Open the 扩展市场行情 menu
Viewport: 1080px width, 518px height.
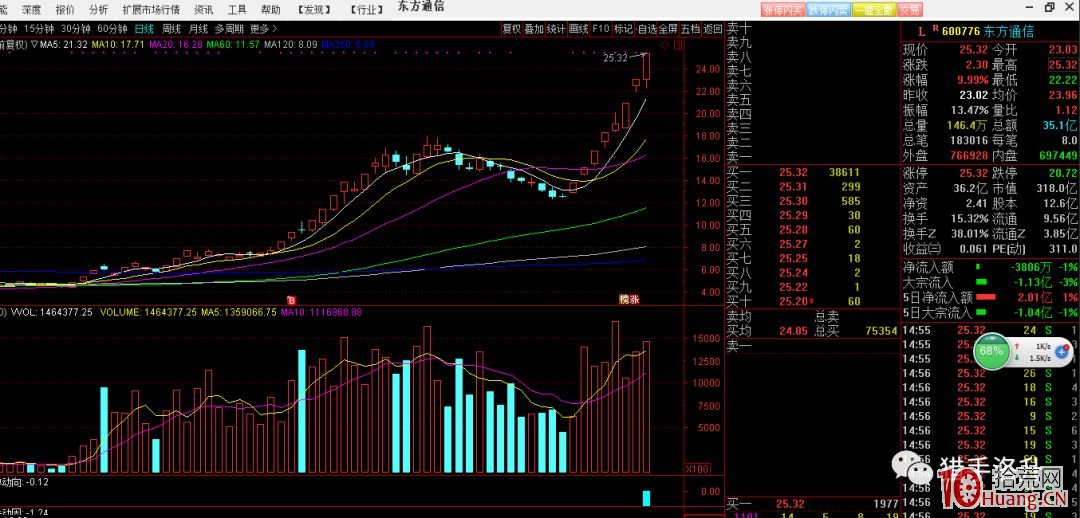(x=151, y=10)
